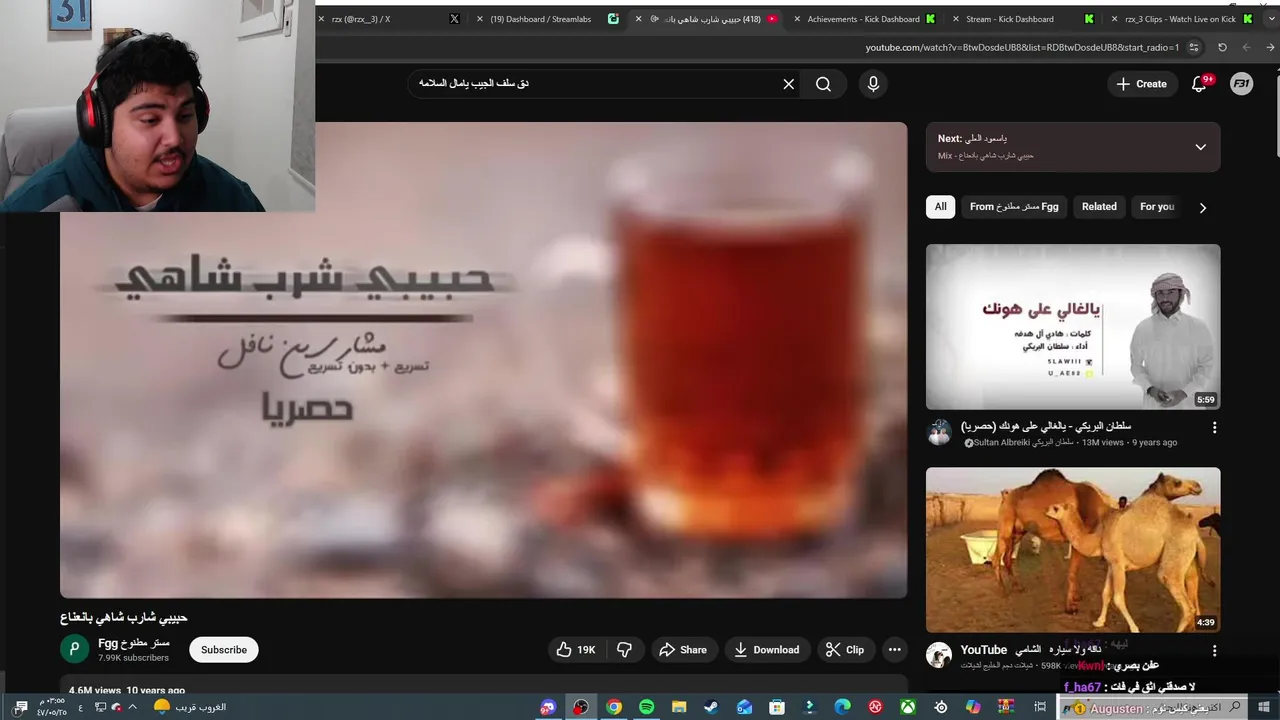Open Steam from the taskbar

pos(711,707)
